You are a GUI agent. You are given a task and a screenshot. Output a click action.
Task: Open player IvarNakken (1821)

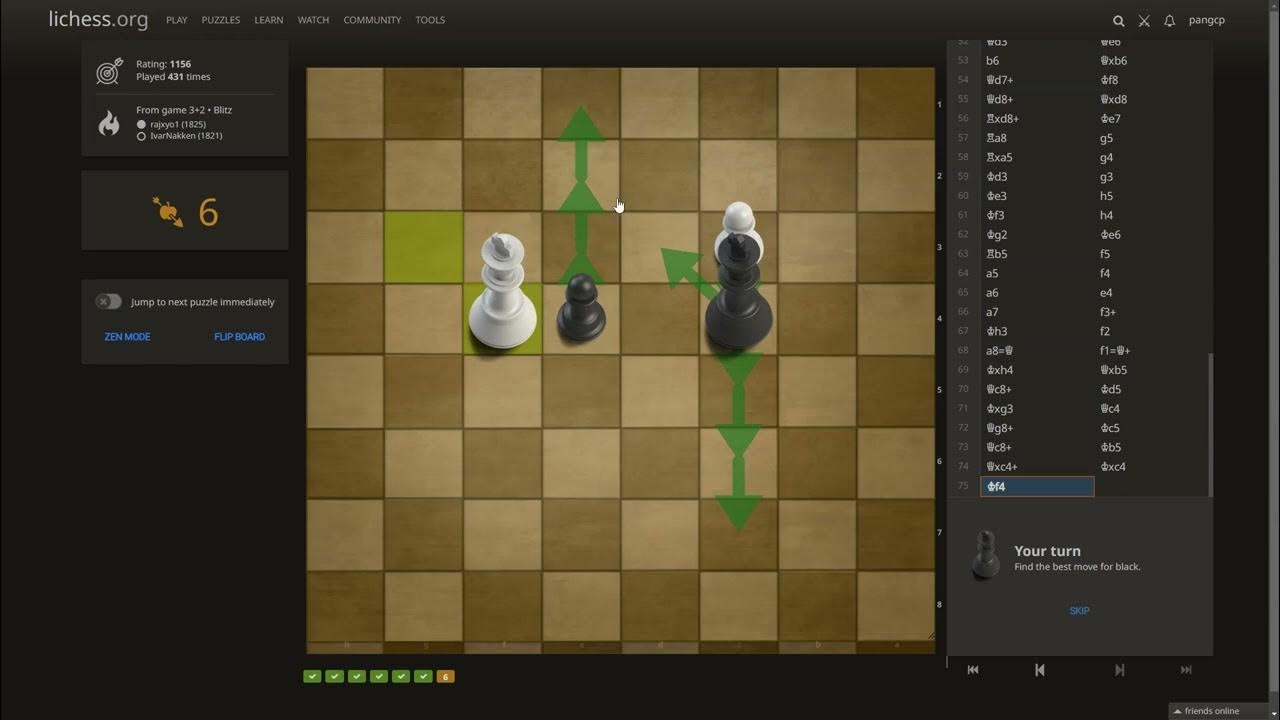tap(186, 136)
